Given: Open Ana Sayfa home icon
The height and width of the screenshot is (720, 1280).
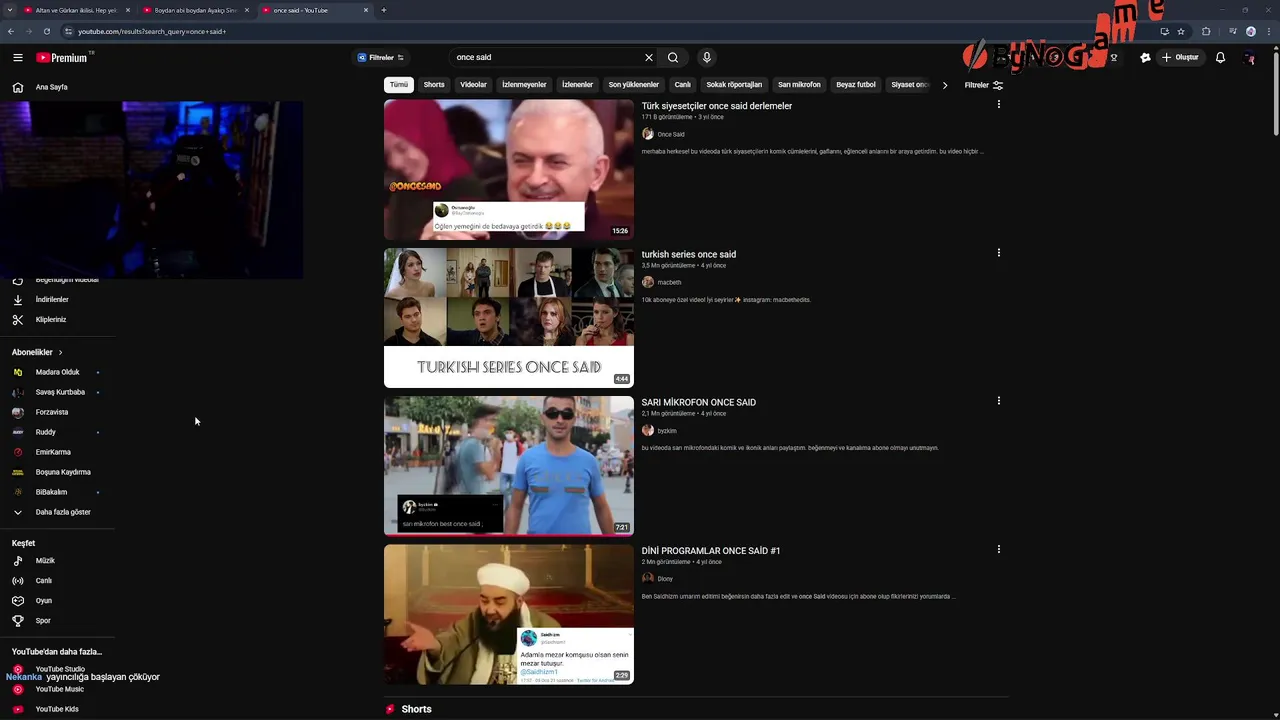Looking at the screenshot, I should tap(17, 87).
